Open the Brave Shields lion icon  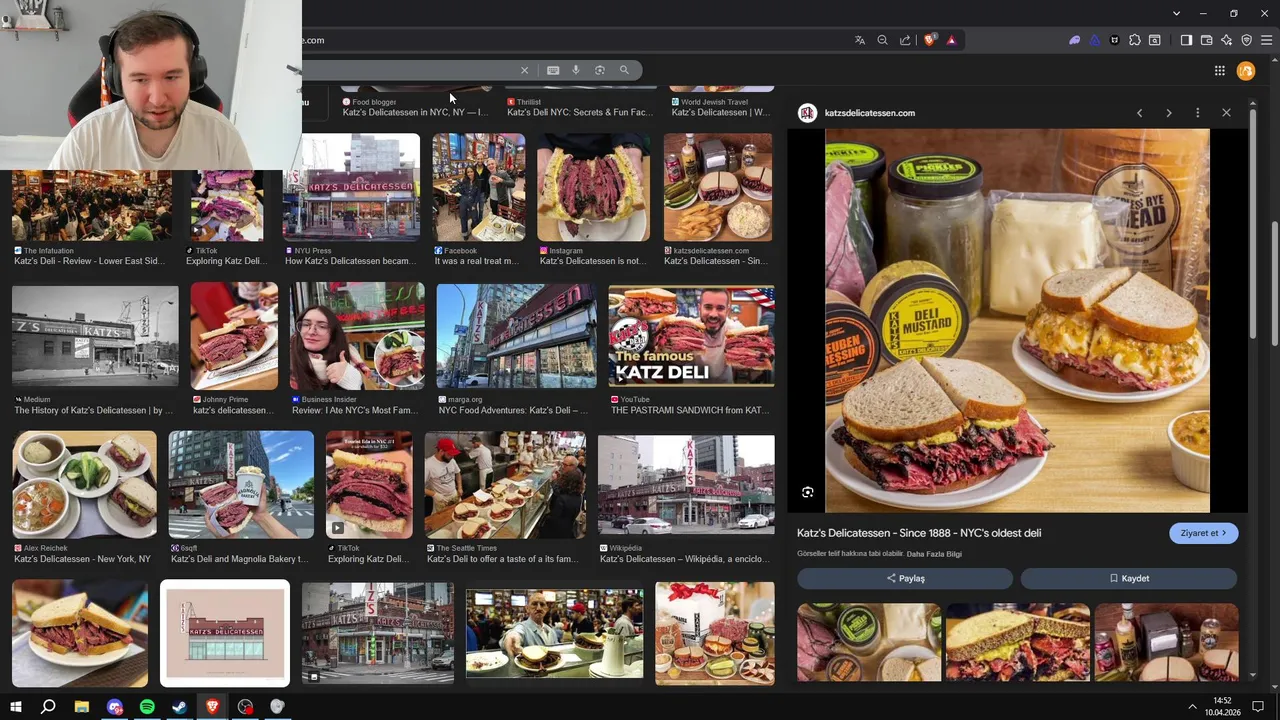(929, 40)
